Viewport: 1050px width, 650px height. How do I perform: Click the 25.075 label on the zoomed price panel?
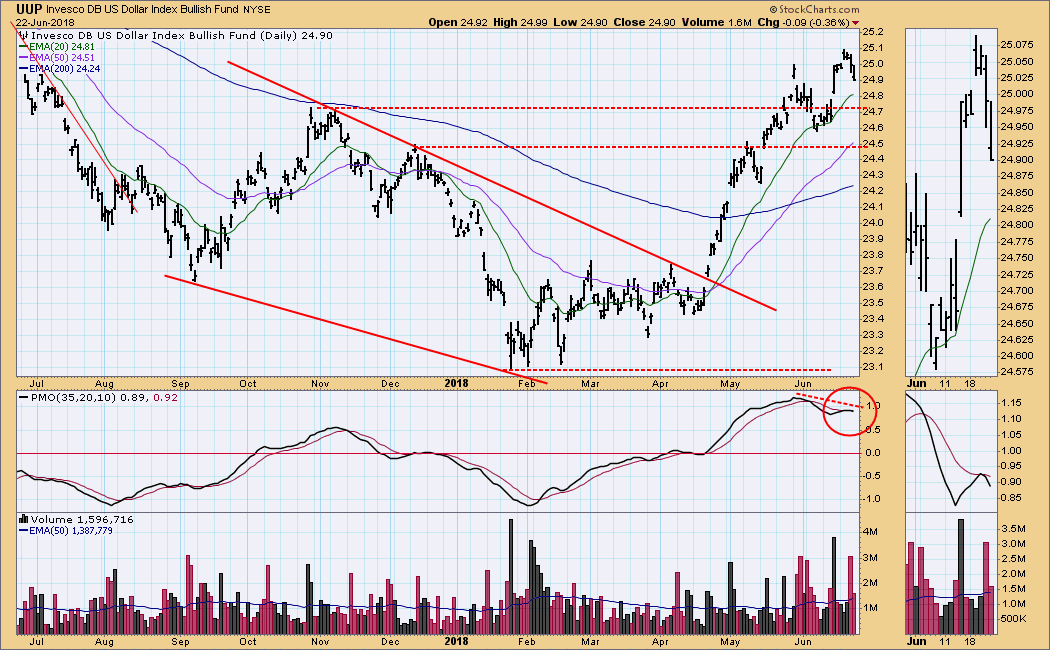click(1016, 45)
